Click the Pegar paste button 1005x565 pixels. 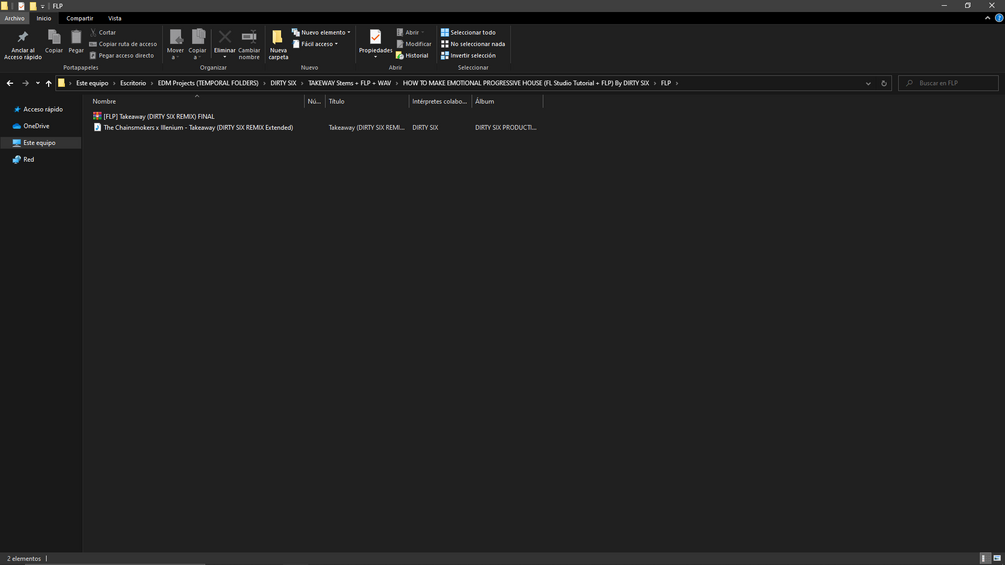pyautogui.click(x=76, y=42)
